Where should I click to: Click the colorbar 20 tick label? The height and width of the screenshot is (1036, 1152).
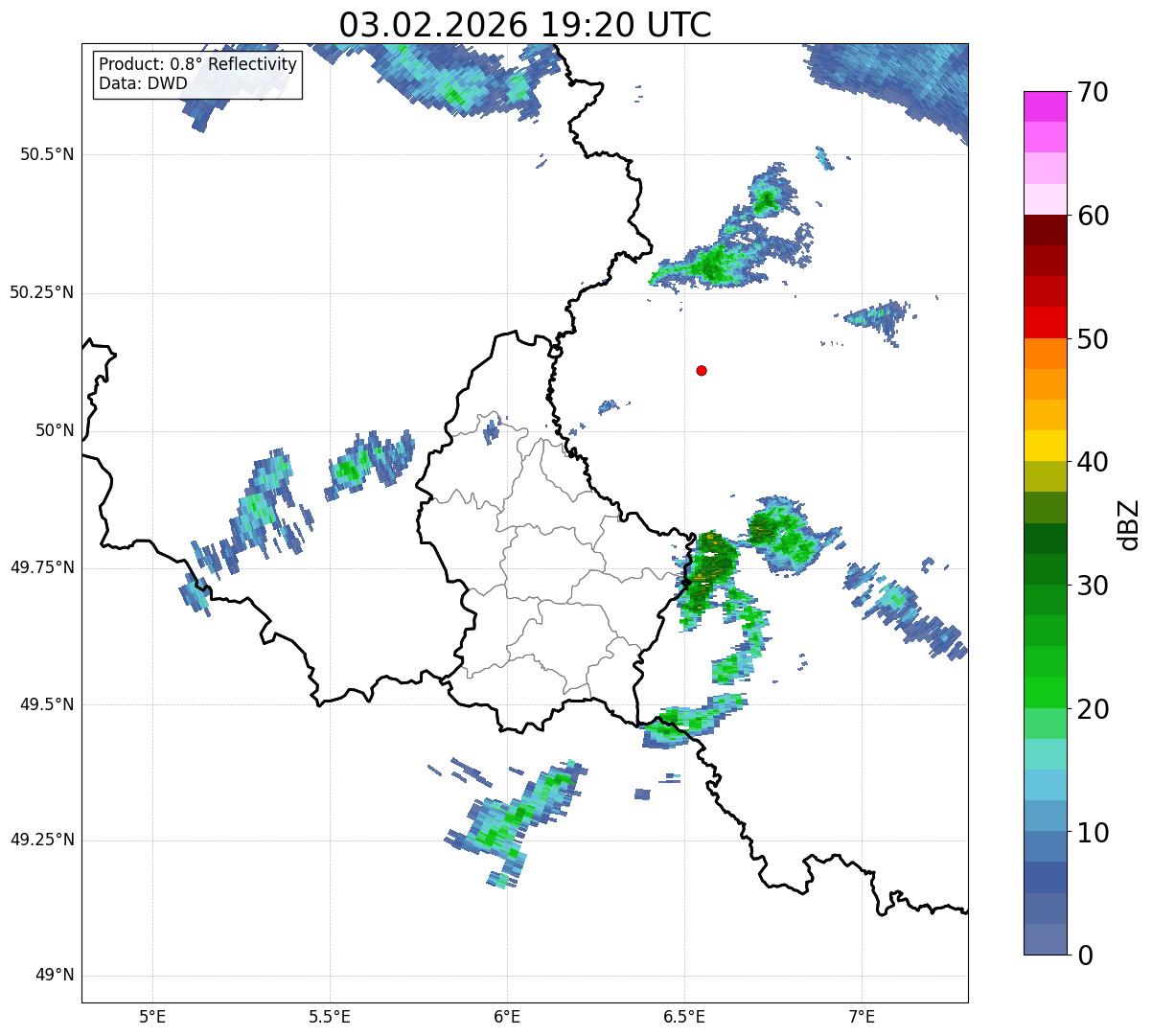tap(1094, 709)
